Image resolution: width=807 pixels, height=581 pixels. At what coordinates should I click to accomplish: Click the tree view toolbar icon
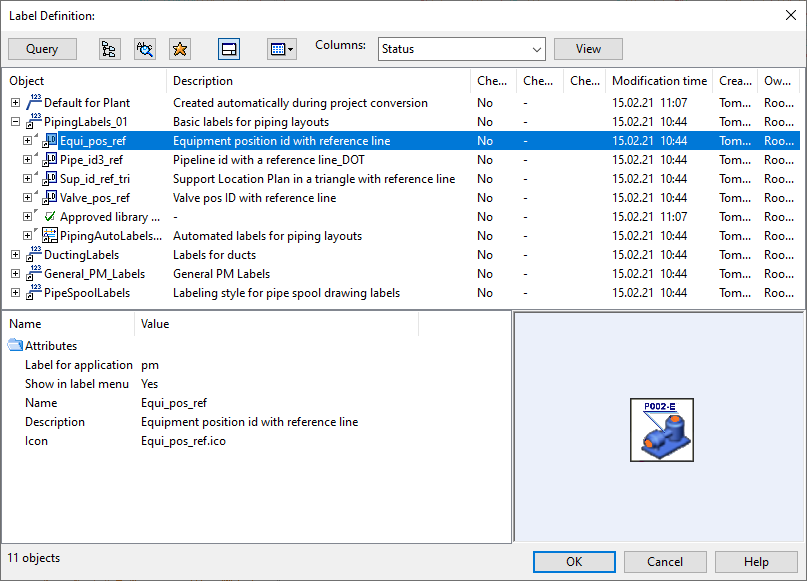109,49
